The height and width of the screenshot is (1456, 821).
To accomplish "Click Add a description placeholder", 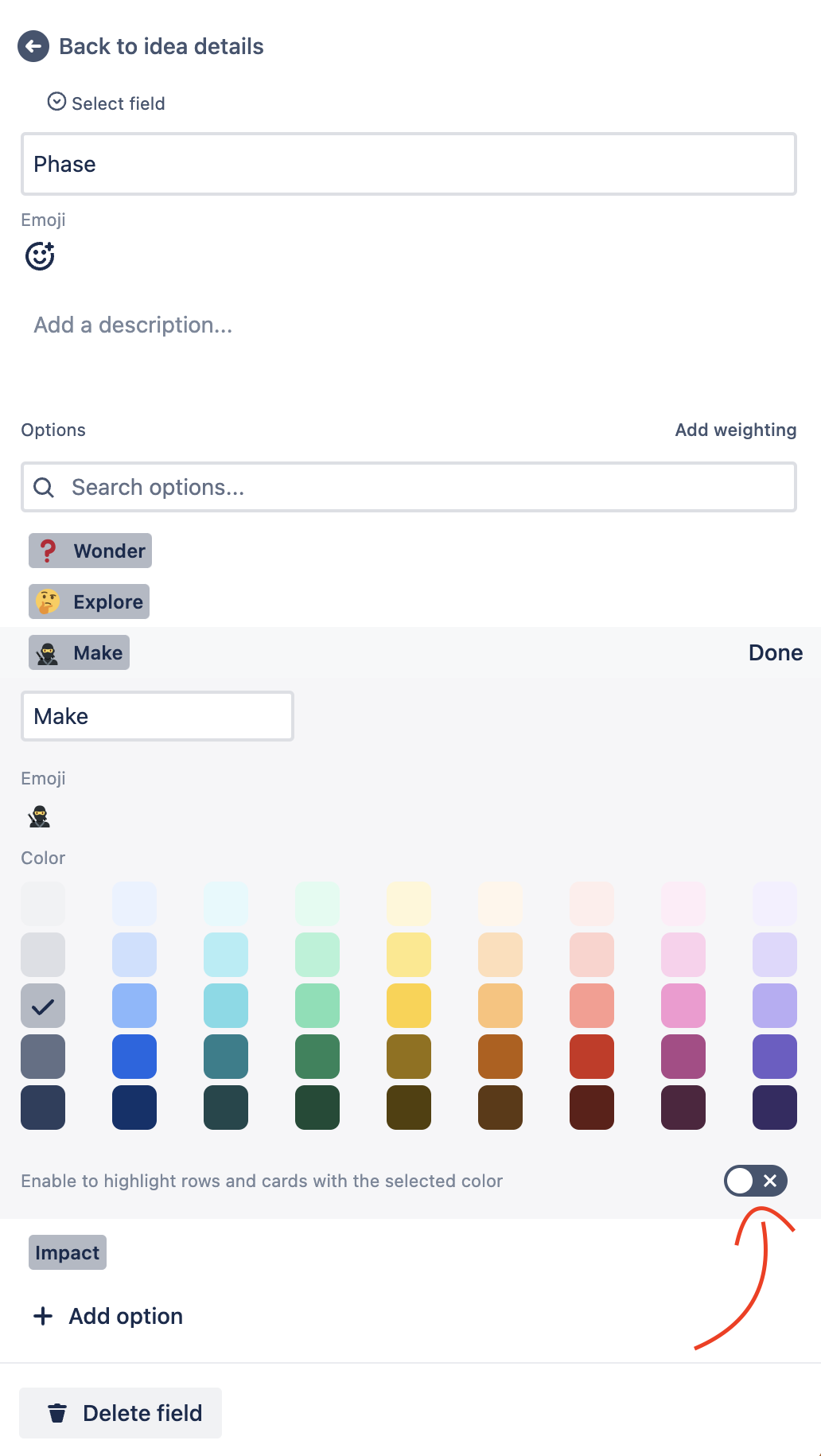I will tap(132, 325).
